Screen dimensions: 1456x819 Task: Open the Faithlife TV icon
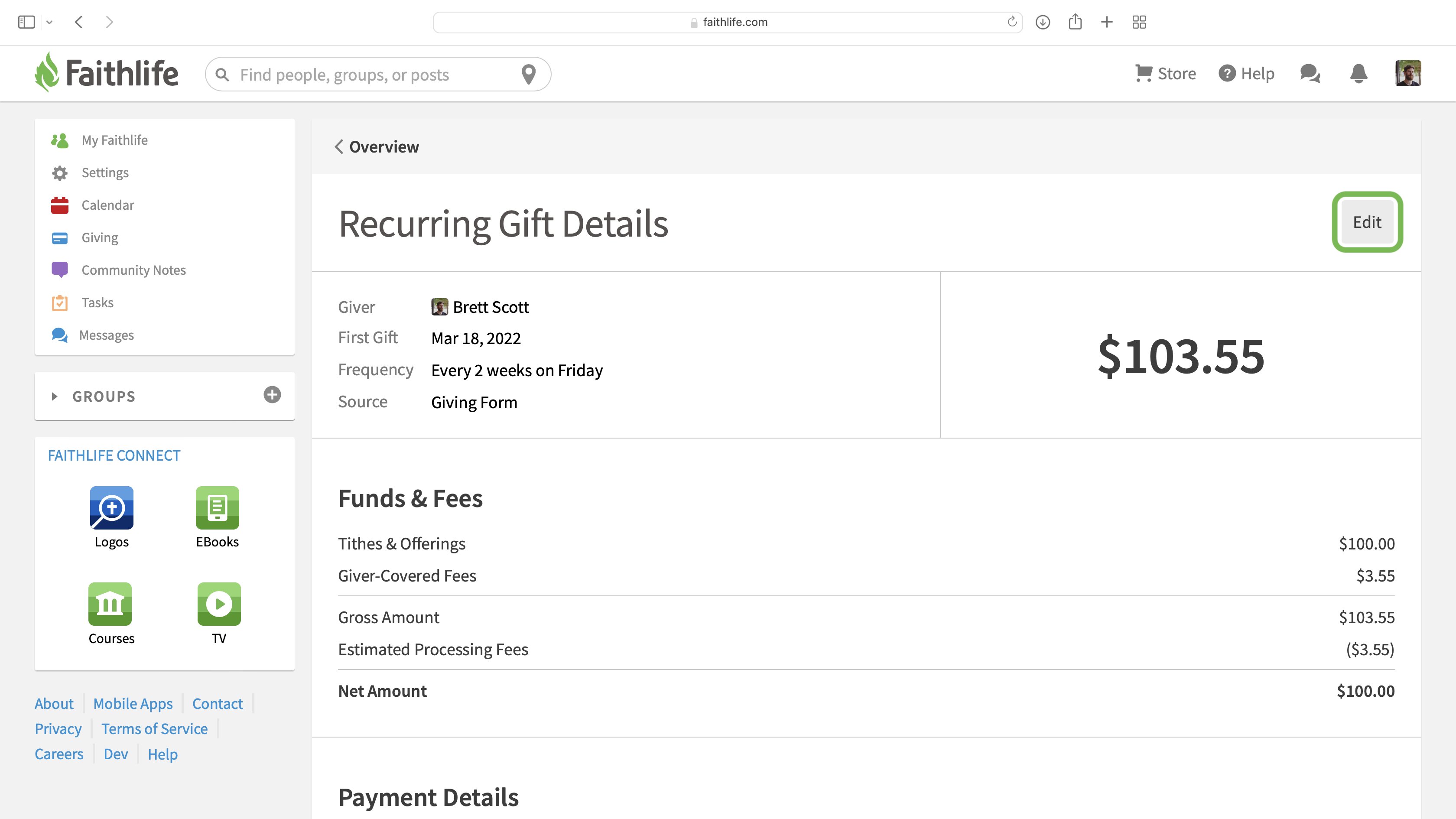click(219, 604)
